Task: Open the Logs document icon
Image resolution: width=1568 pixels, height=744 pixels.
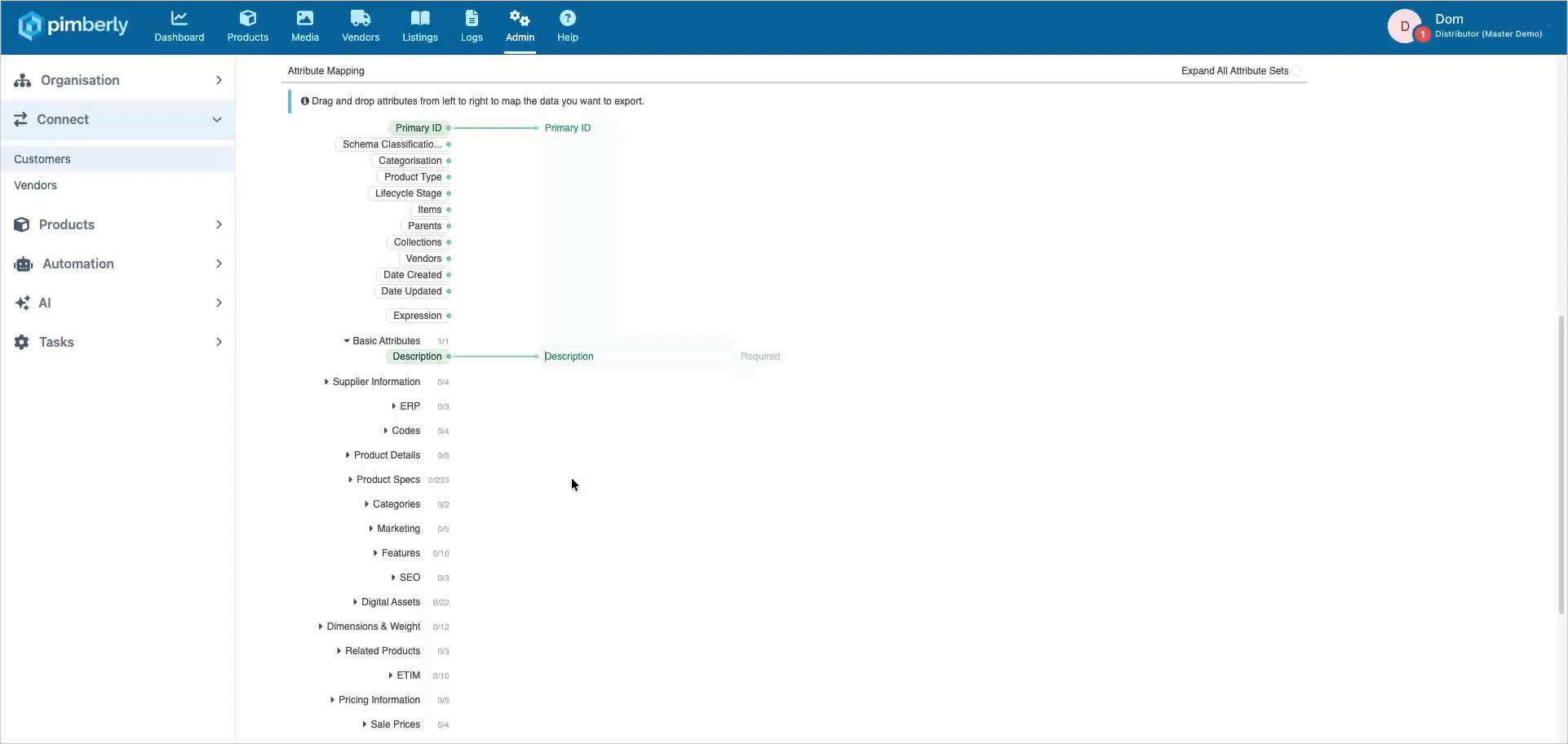Action: tap(472, 18)
